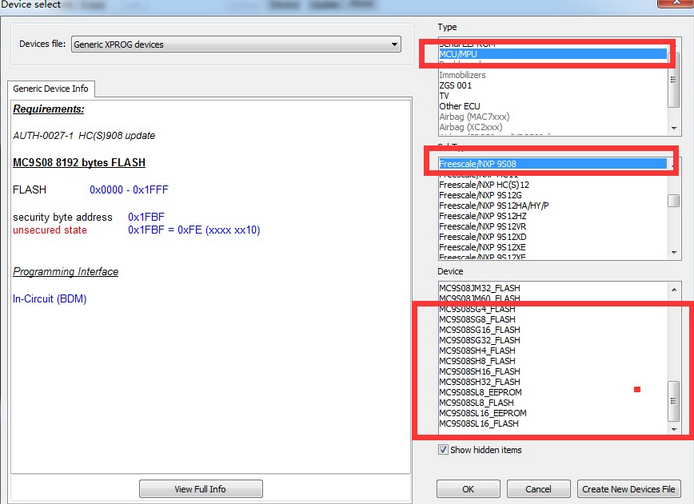Select MC9S08SG8_FLASH device

pos(552,319)
